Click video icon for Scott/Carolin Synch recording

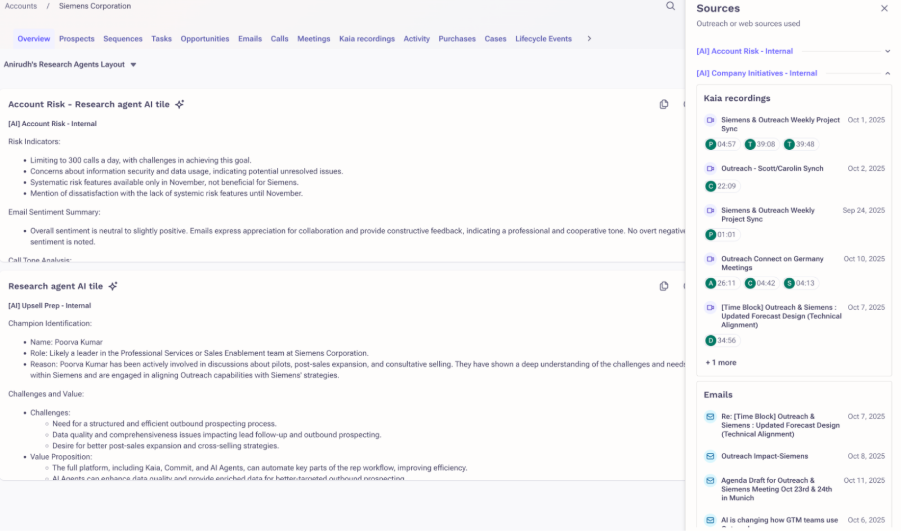(x=710, y=168)
